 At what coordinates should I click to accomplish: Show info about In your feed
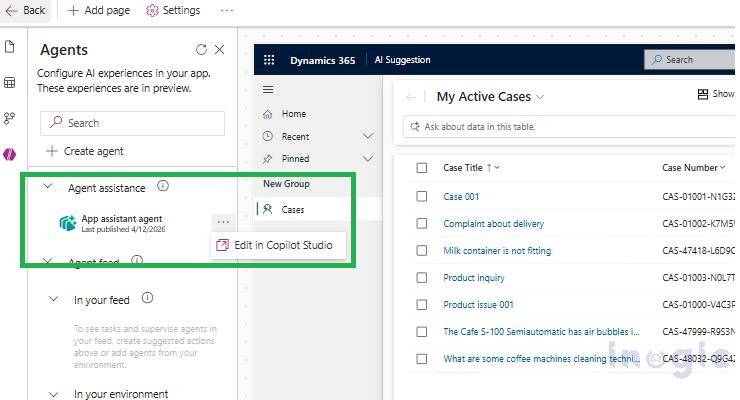(x=147, y=298)
